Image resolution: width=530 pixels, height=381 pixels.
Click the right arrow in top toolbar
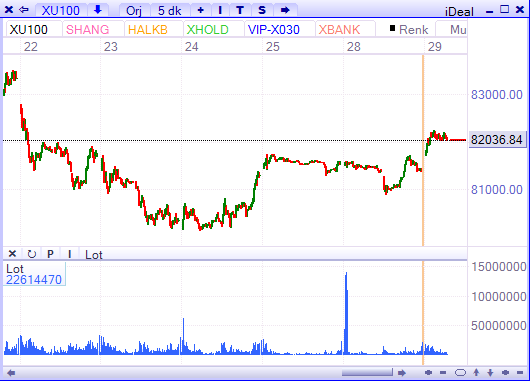tap(285, 10)
